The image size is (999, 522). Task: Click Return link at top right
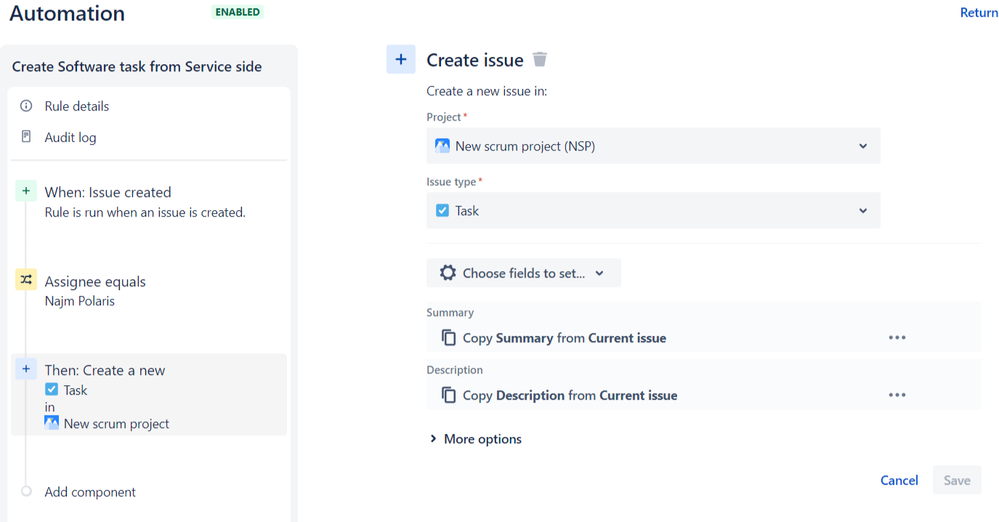[x=978, y=13]
